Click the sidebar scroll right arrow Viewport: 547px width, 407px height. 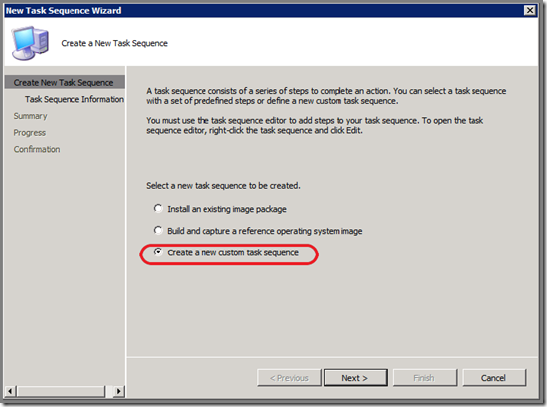tap(119, 391)
